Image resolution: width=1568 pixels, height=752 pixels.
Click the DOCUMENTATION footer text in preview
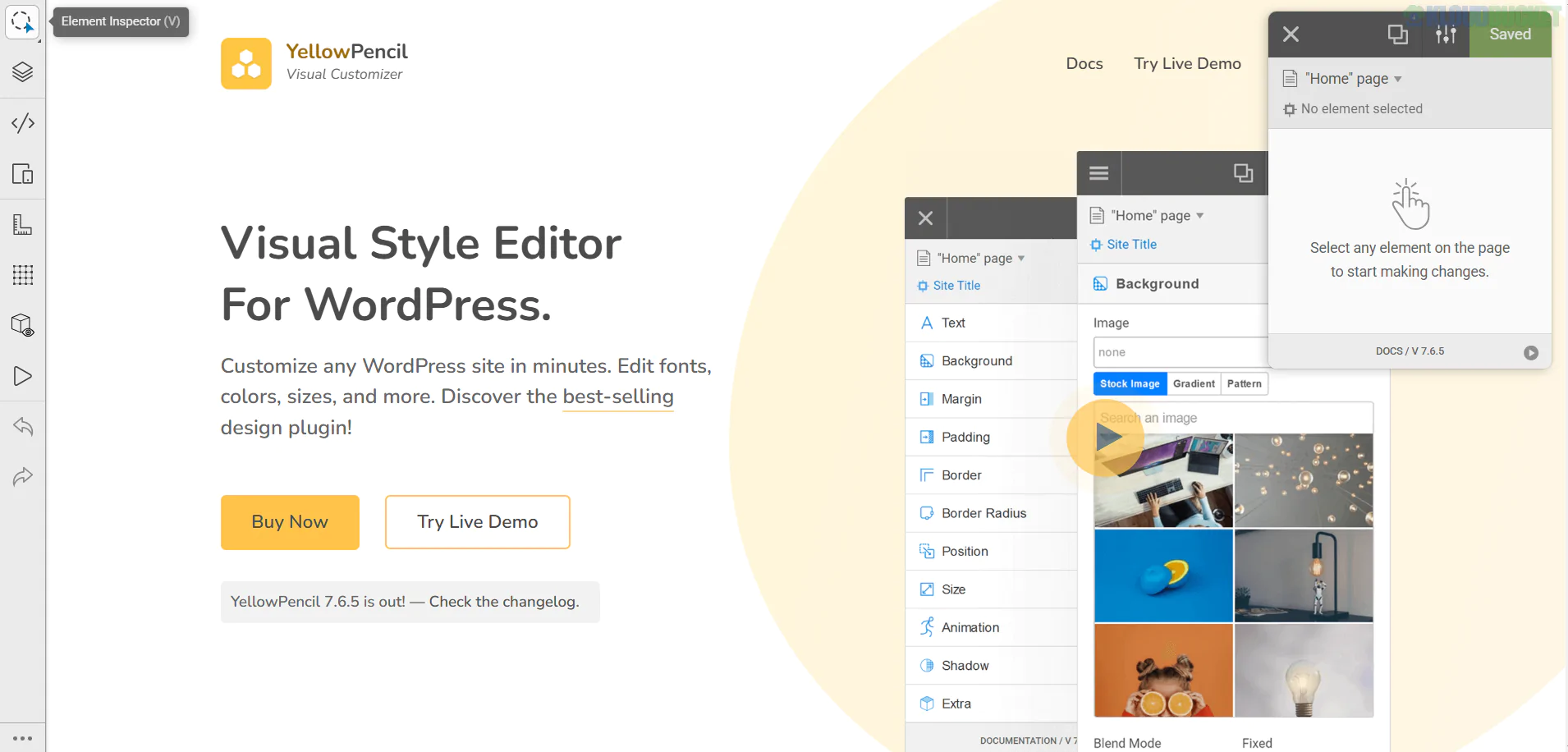1028,741
